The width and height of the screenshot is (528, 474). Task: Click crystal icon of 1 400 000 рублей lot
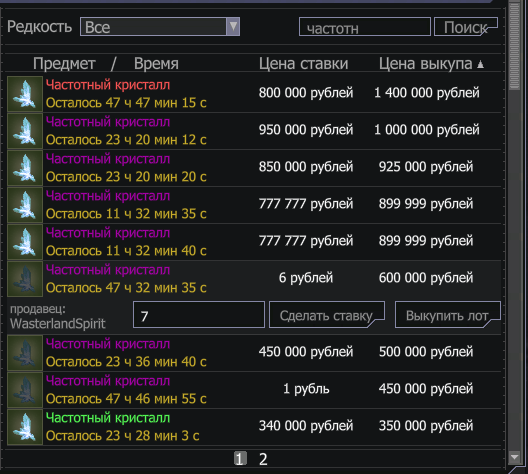tap(25, 94)
